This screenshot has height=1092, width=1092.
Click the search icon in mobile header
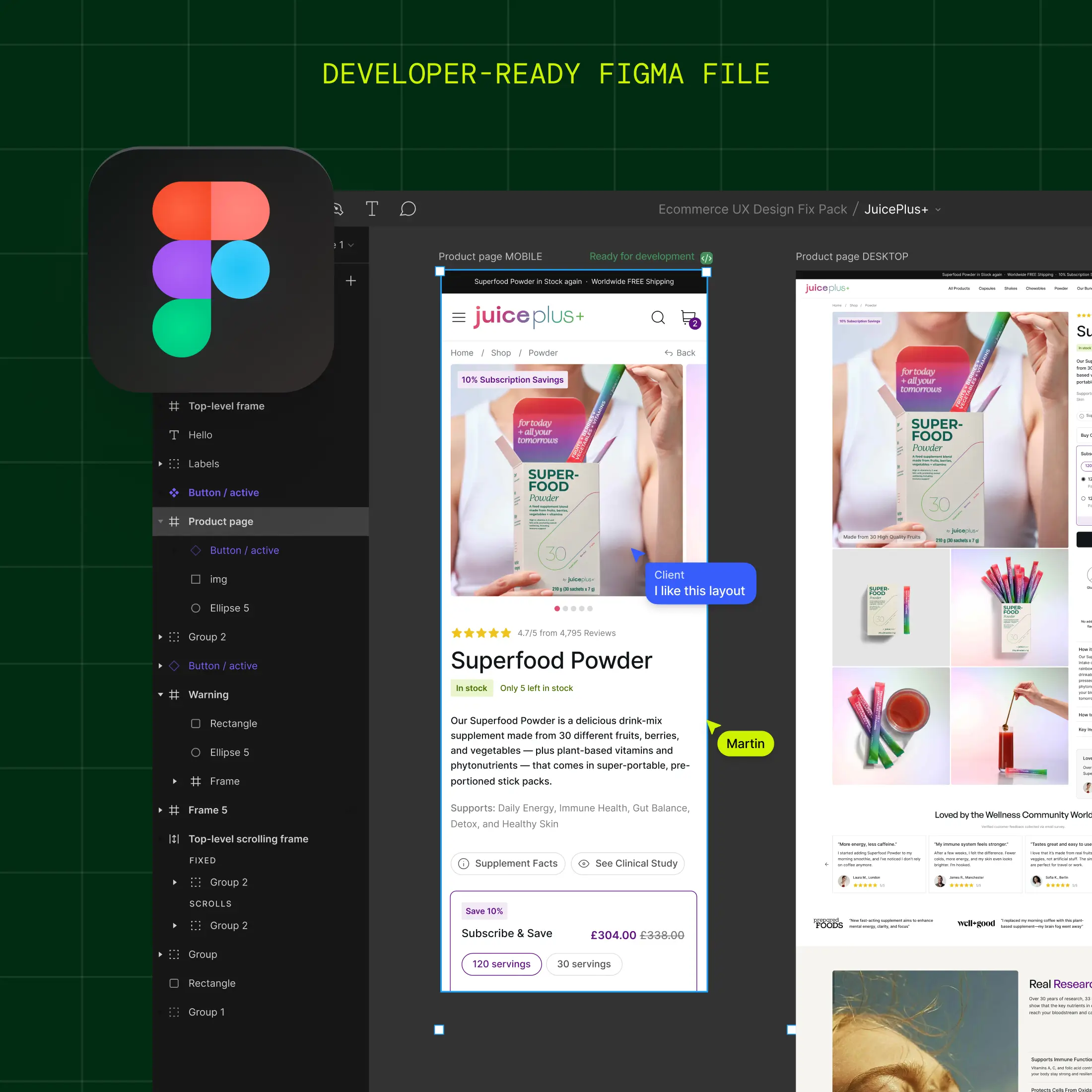click(x=658, y=318)
